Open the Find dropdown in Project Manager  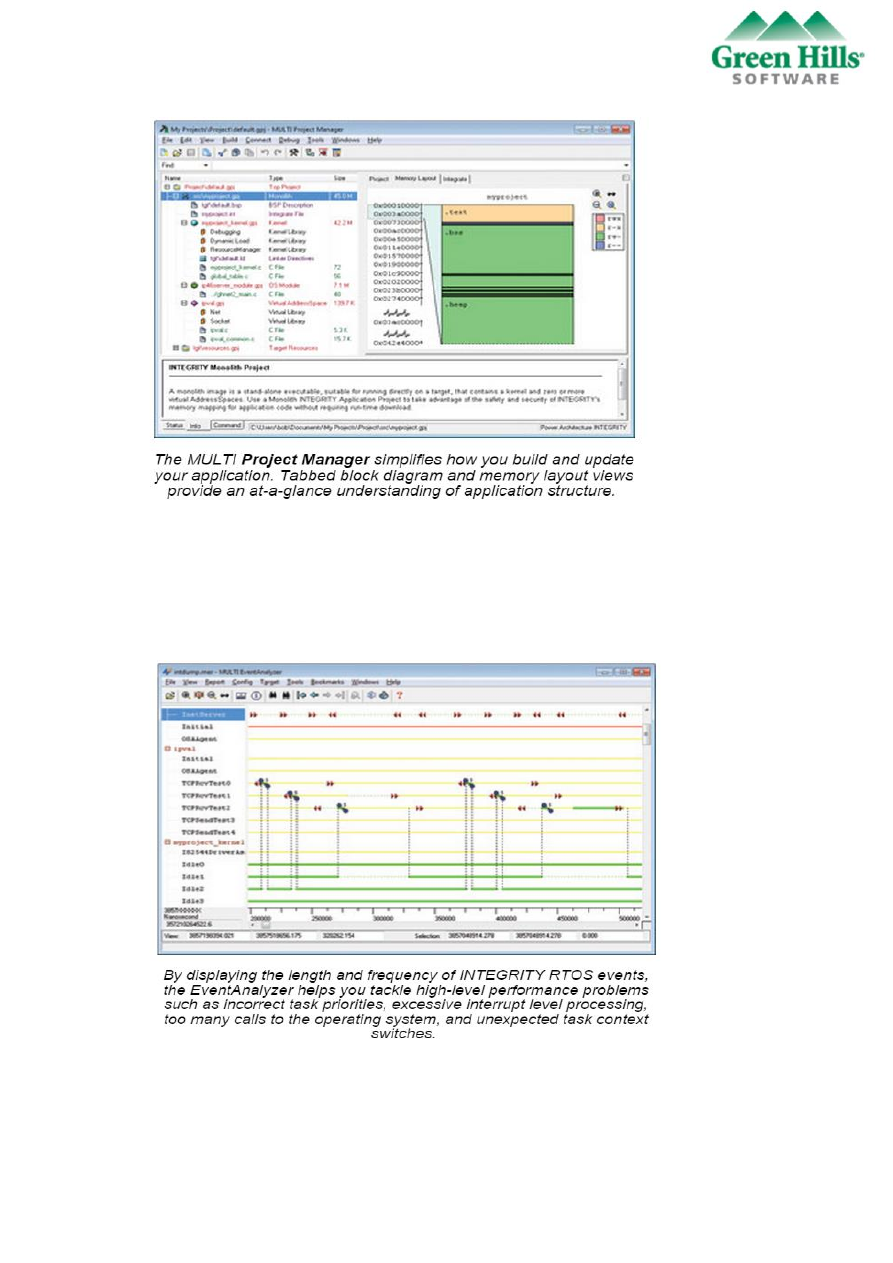(x=207, y=165)
